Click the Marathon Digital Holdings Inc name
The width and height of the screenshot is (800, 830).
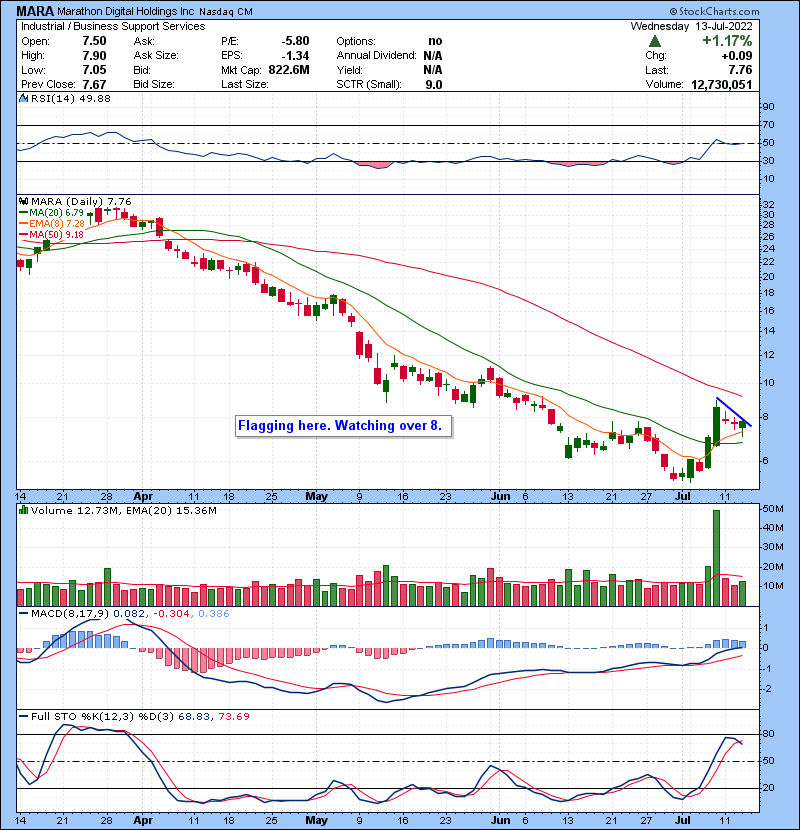click(x=125, y=11)
